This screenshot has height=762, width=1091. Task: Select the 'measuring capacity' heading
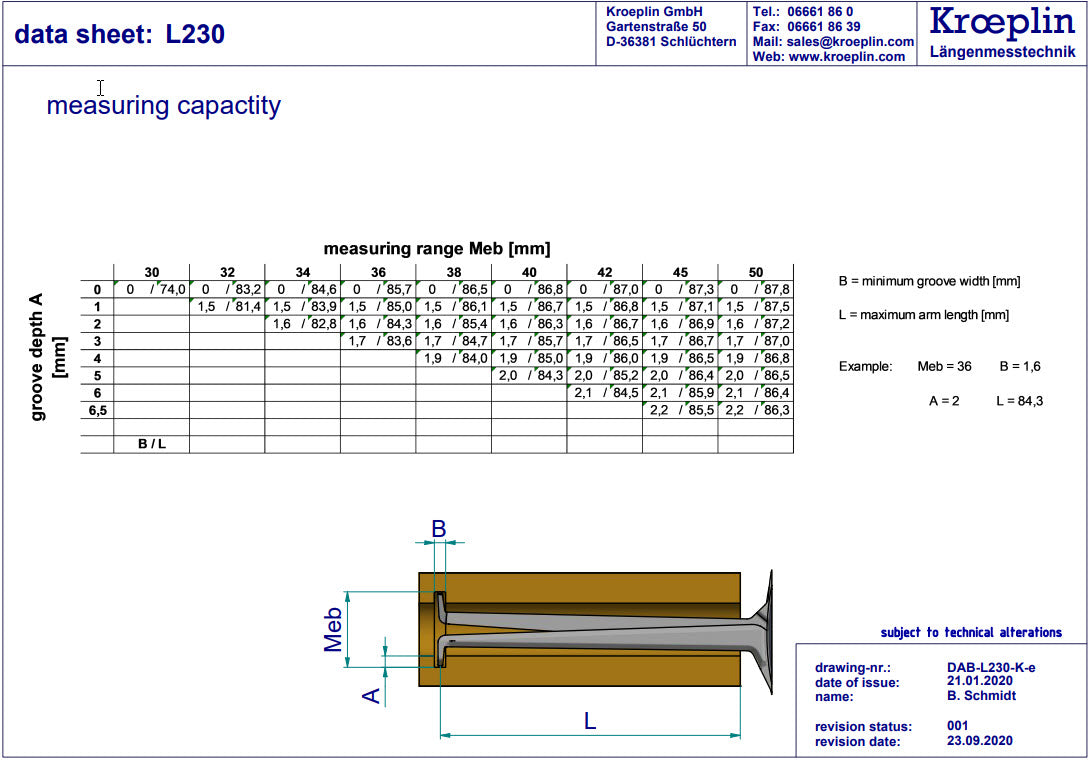click(x=163, y=105)
